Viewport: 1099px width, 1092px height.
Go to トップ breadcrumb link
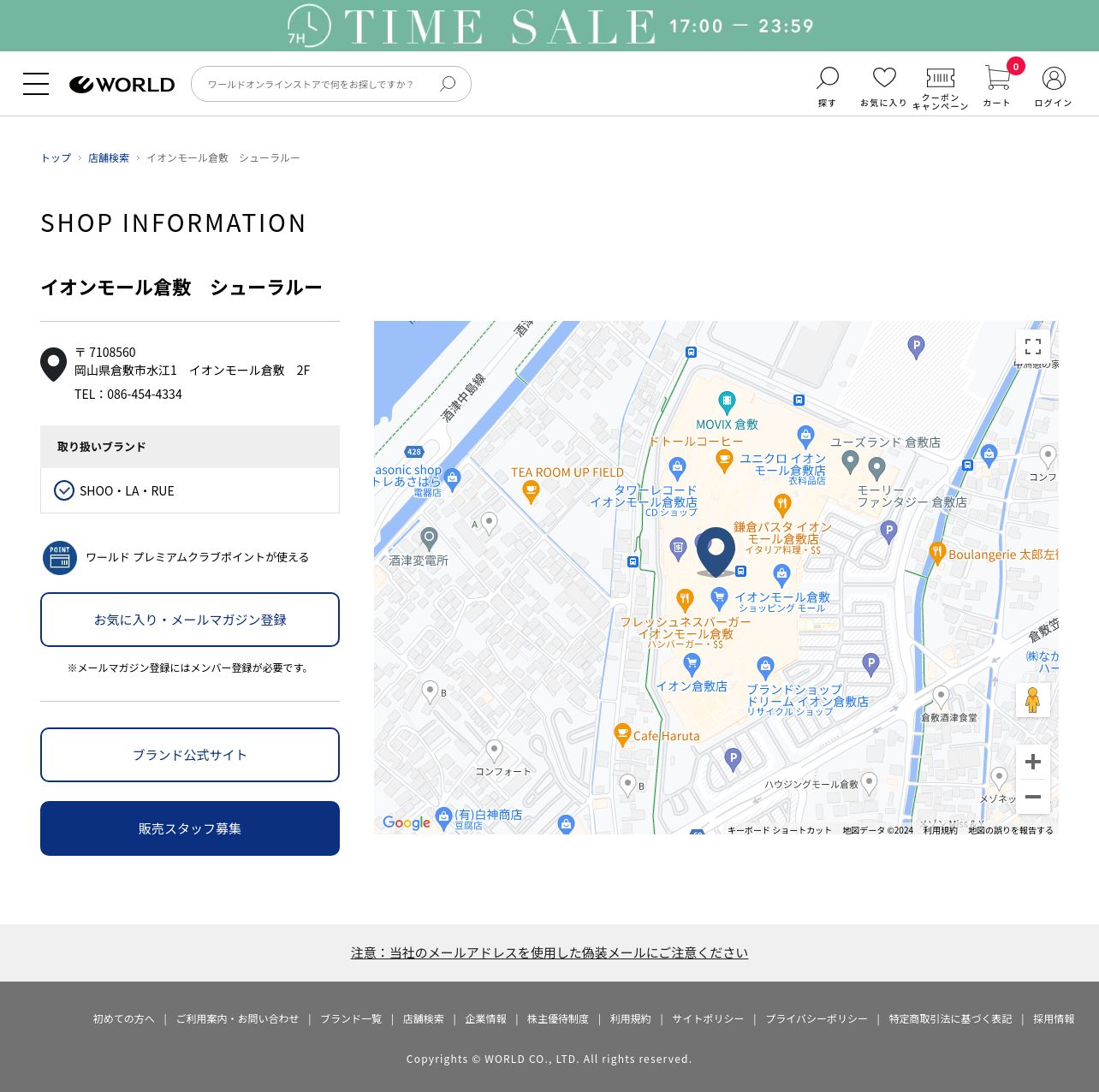point(56,157)
